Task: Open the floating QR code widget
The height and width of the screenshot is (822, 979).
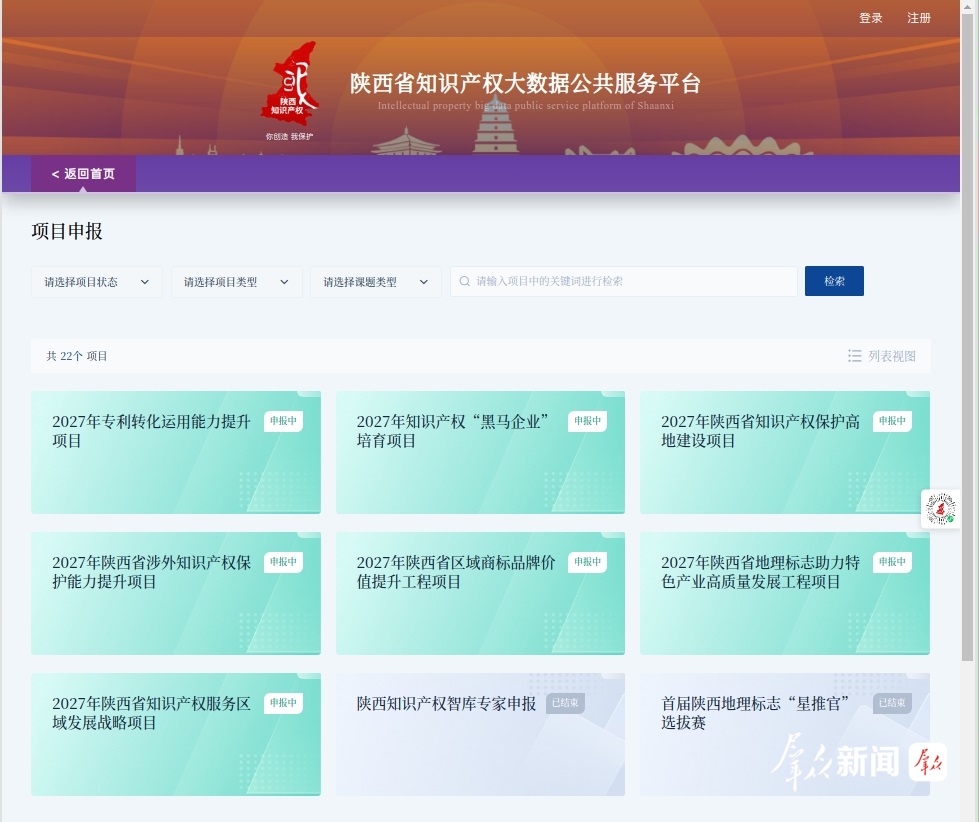Action: [940, 509]
